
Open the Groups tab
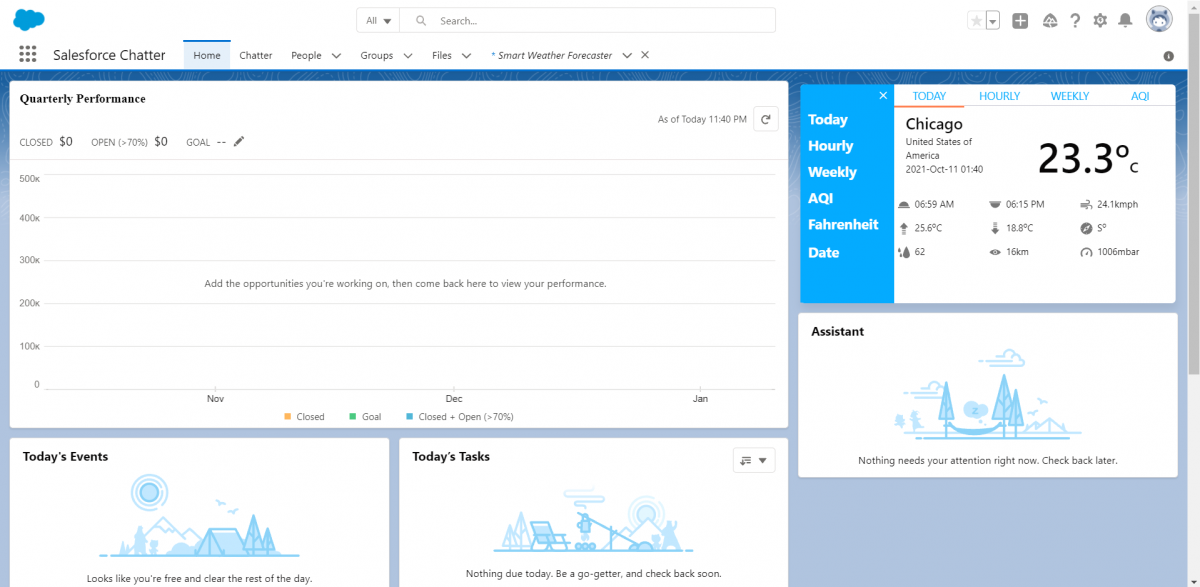coord(377,55)
